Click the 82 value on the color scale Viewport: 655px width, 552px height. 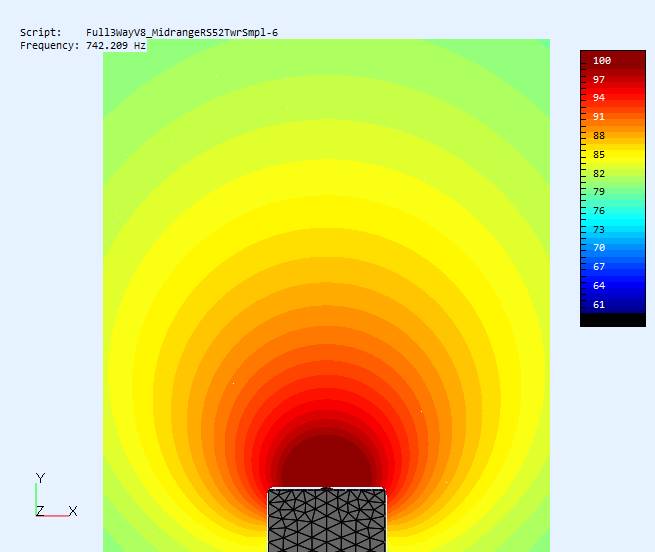pos(599,173)
